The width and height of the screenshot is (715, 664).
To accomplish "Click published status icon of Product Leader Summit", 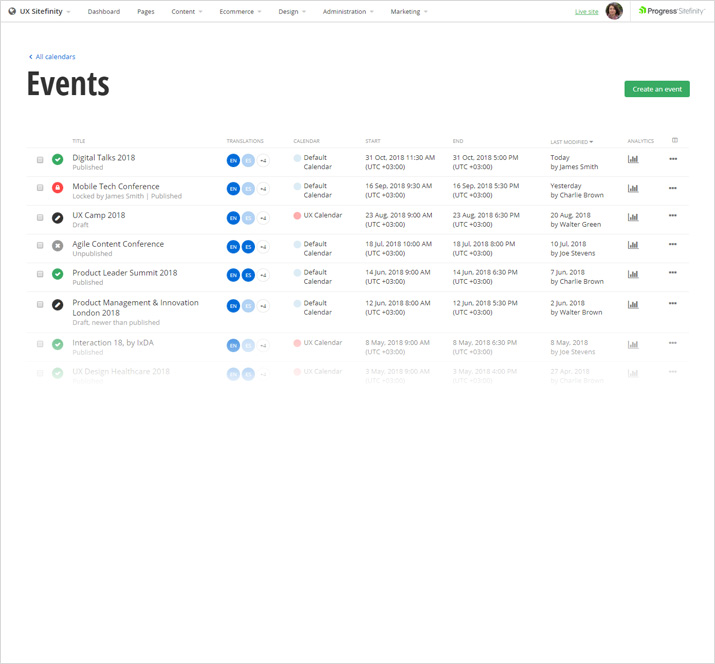I will 57,274.
